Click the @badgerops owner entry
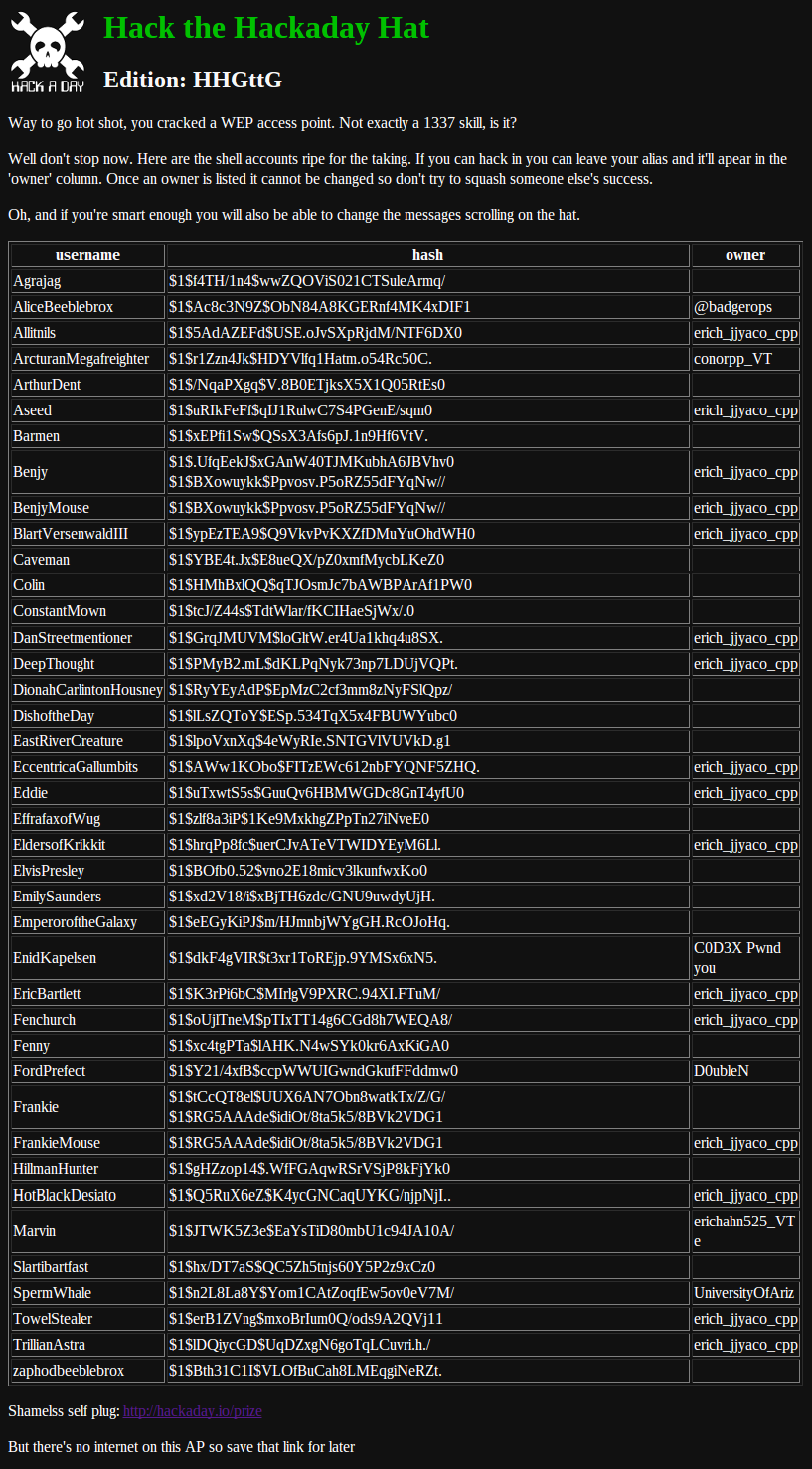 [732, 307]
